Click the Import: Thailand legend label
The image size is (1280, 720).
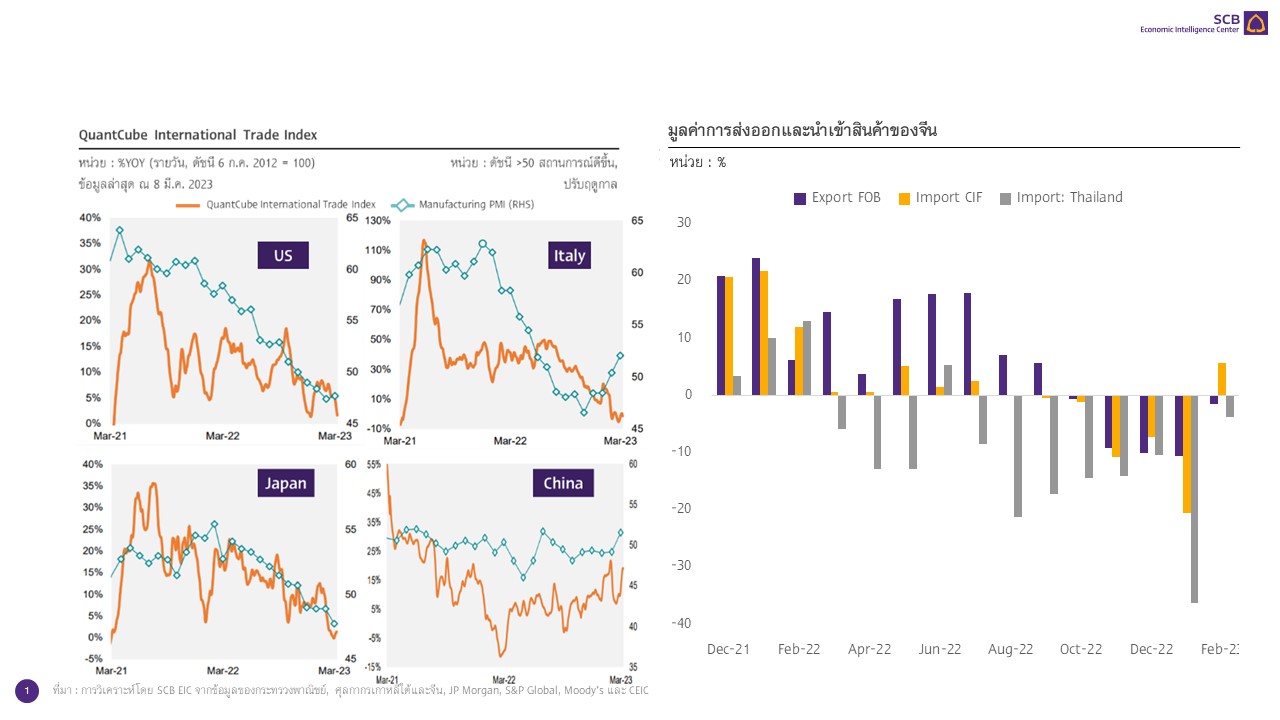1069,198
